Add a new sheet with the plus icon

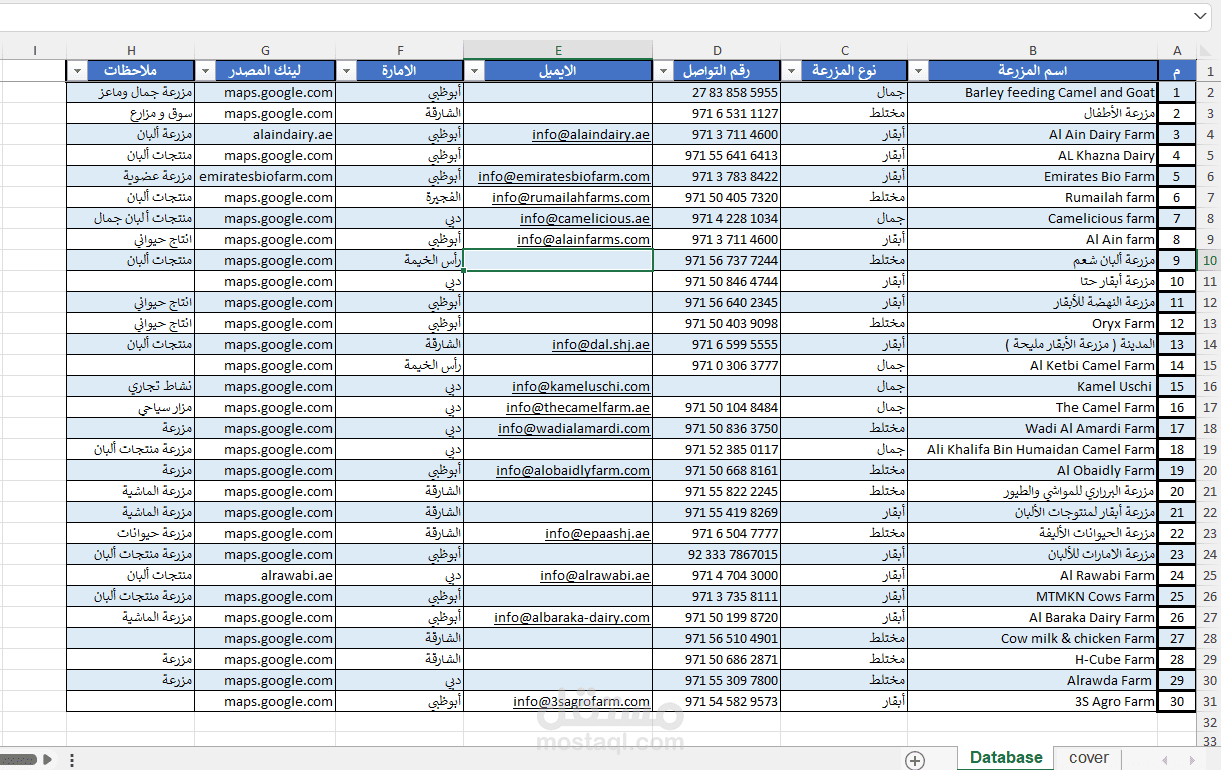click(x=915, y=760)
